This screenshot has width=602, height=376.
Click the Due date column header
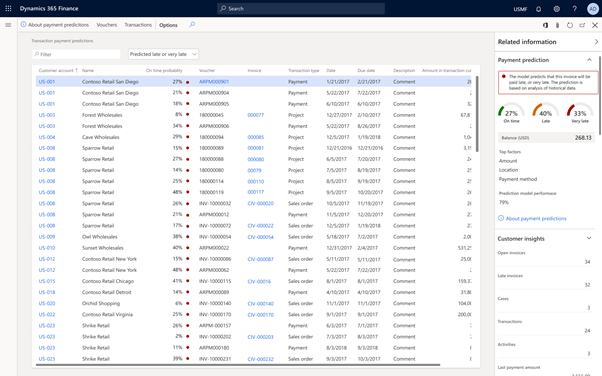pos(367,70)
